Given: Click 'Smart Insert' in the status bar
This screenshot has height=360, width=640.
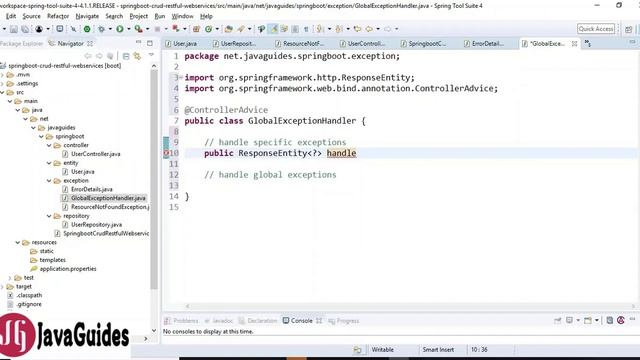Looking at the screenshot, I should (438, 350).
